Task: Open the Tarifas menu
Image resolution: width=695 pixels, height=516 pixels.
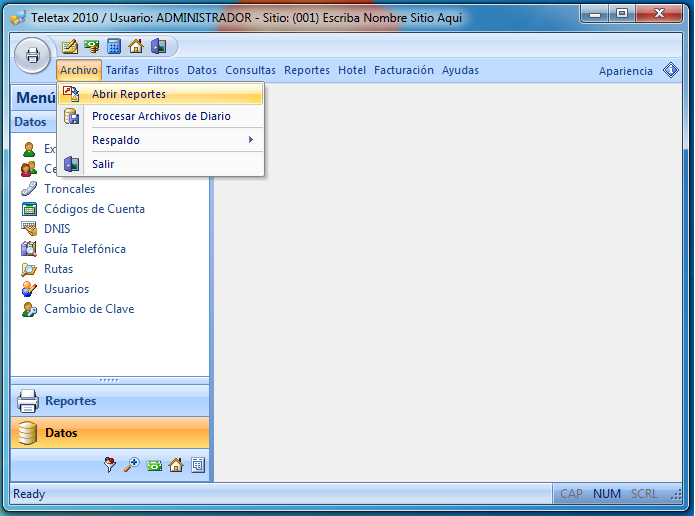Action: [x=122, y=70]
